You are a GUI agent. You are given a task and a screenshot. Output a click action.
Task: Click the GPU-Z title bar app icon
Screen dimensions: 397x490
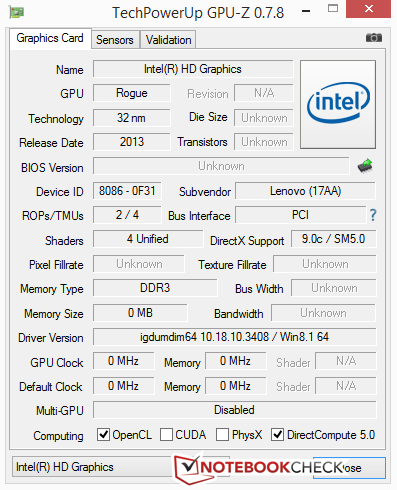[x=17, y=12]
